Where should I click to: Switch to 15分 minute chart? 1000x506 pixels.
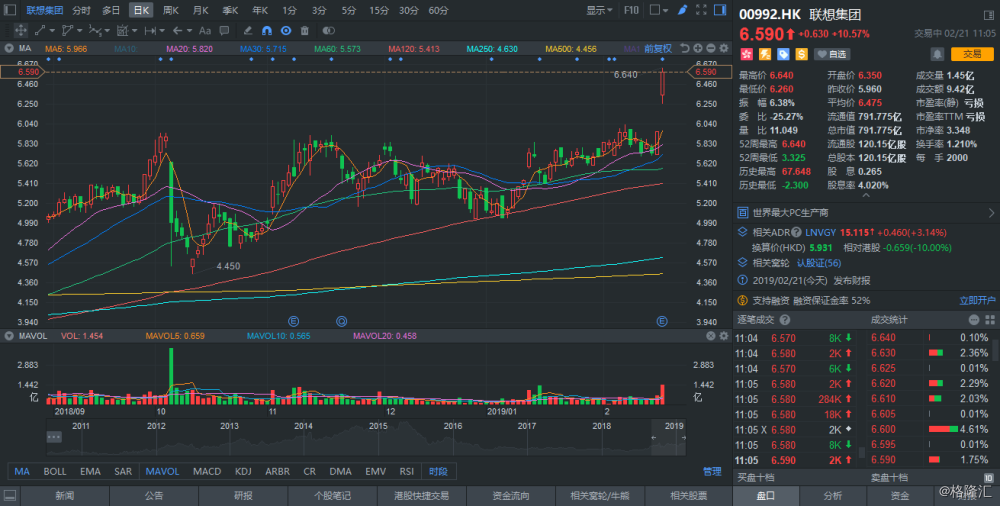[x=379, y=10]
